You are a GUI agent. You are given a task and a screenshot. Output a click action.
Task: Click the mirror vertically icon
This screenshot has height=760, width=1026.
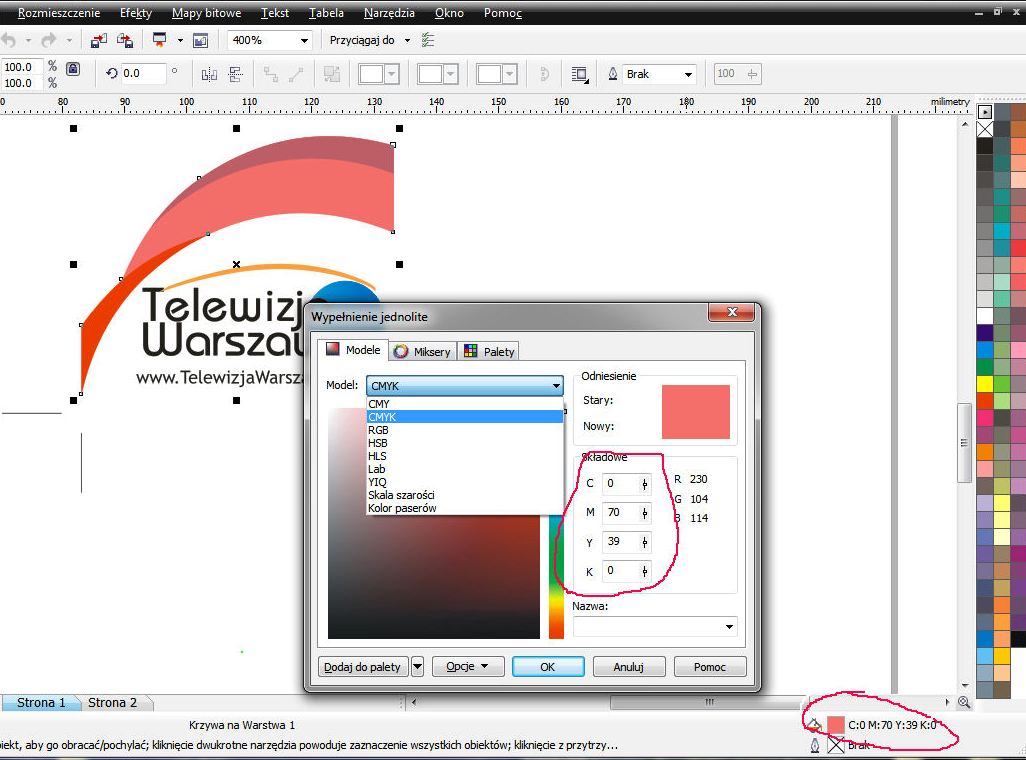(236, 74)
